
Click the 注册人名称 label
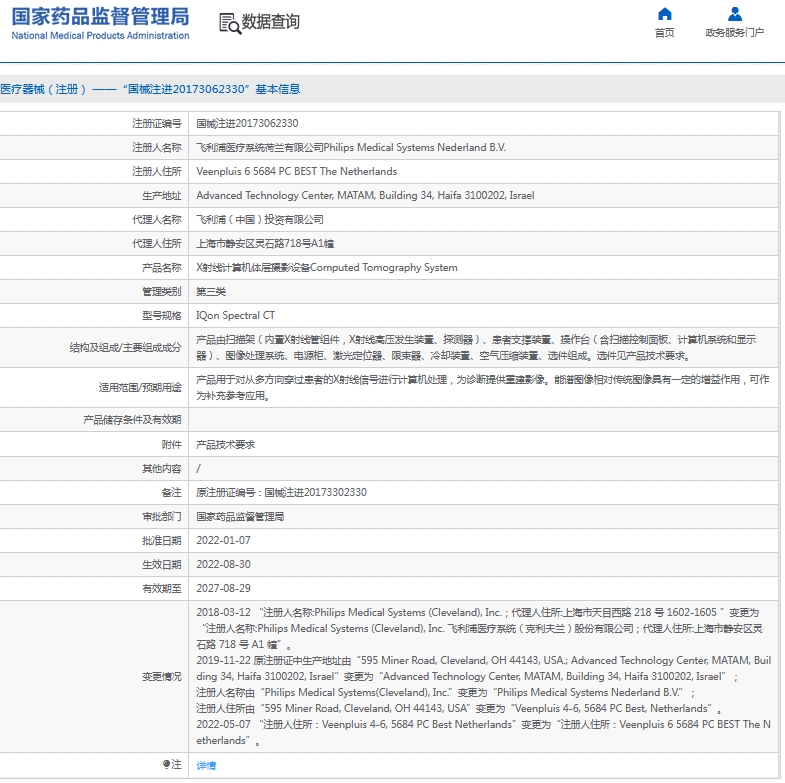point(157,147)
